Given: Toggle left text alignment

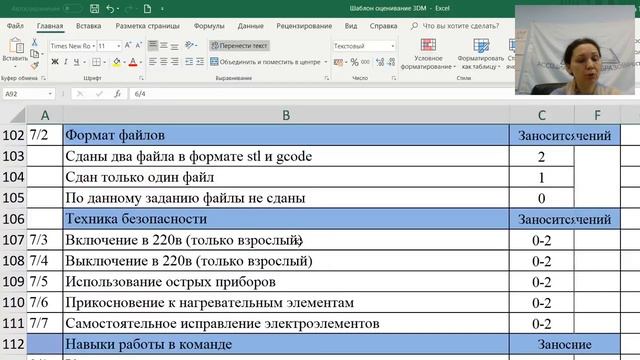Looking at the screenshot, I should (x=153, y=62).
